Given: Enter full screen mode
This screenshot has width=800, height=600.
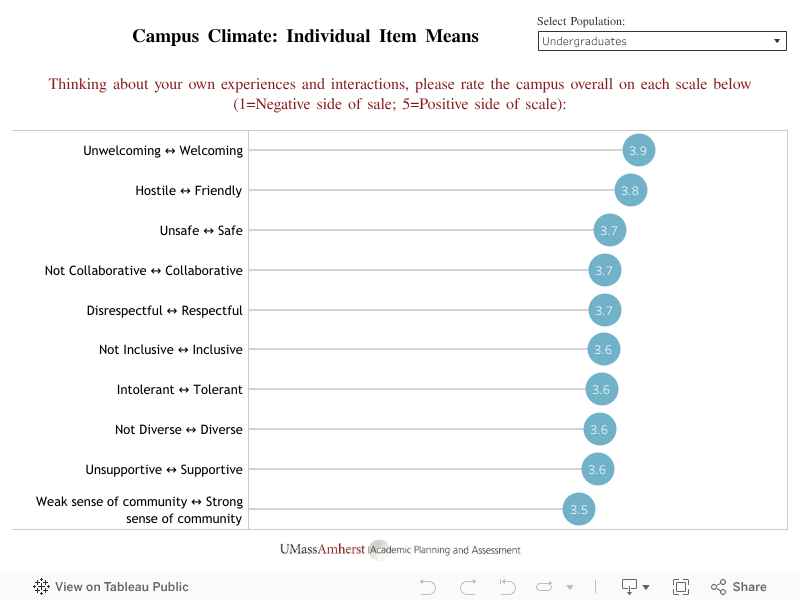Looking at the screenshot, I should 681,587.
